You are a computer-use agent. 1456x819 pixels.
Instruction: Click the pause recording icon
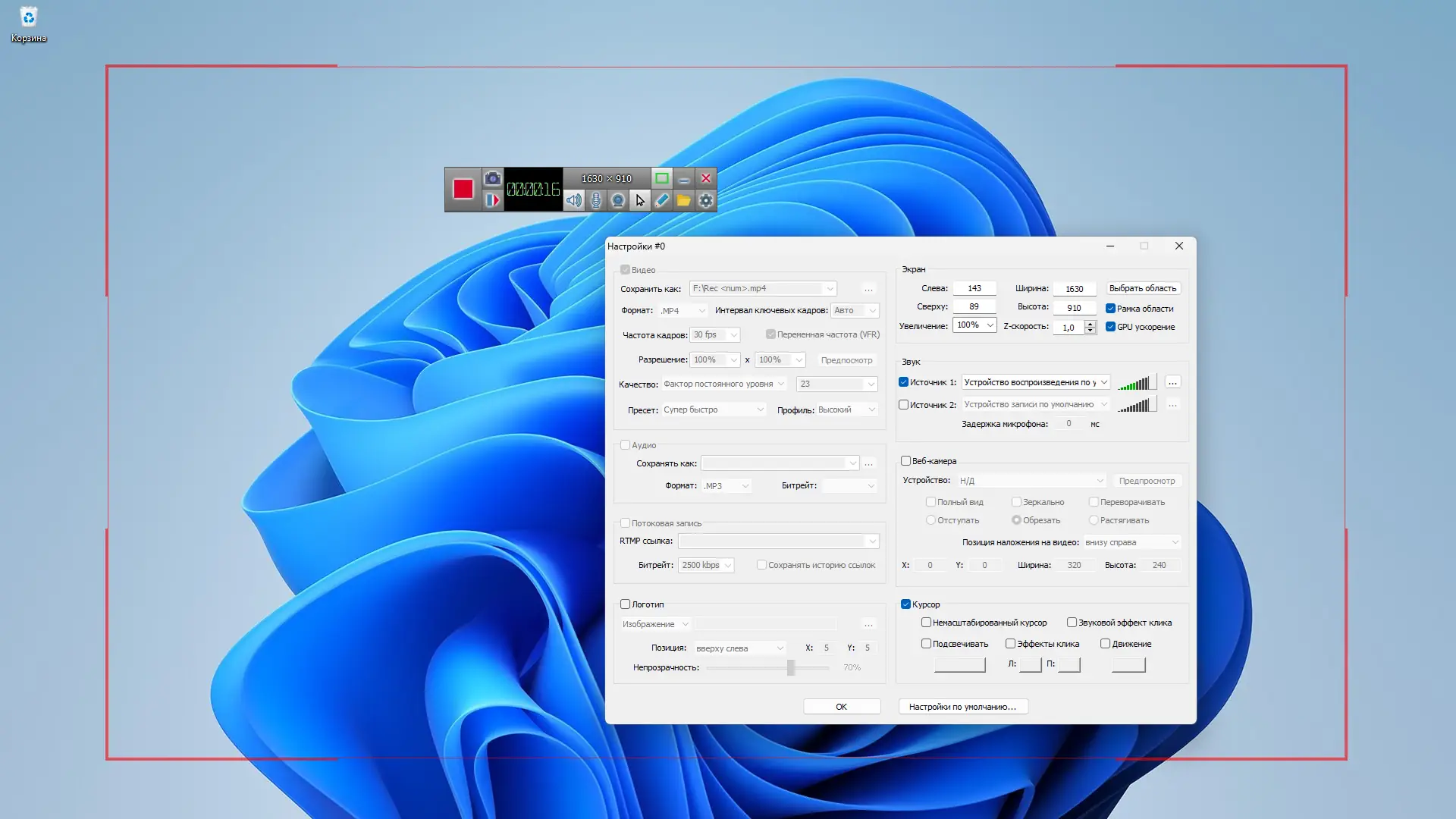pos(493,200)
